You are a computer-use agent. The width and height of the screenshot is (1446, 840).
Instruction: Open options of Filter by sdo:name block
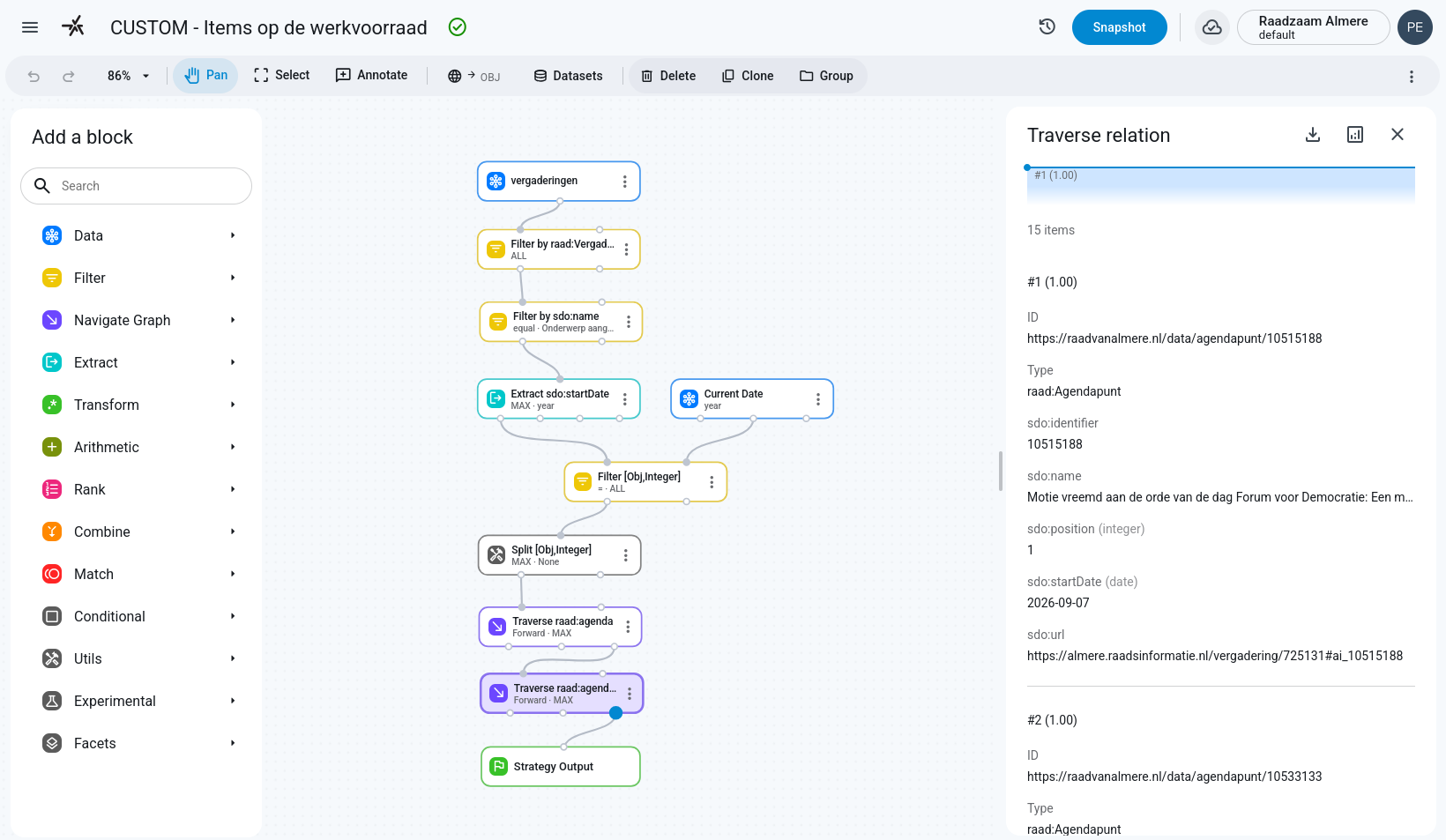[629, 322]
